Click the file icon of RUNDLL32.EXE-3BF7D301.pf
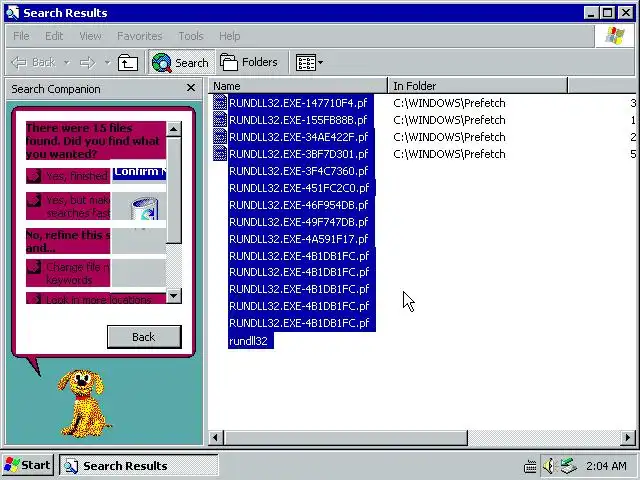This screenshot has width=640, height=480. 220,153
